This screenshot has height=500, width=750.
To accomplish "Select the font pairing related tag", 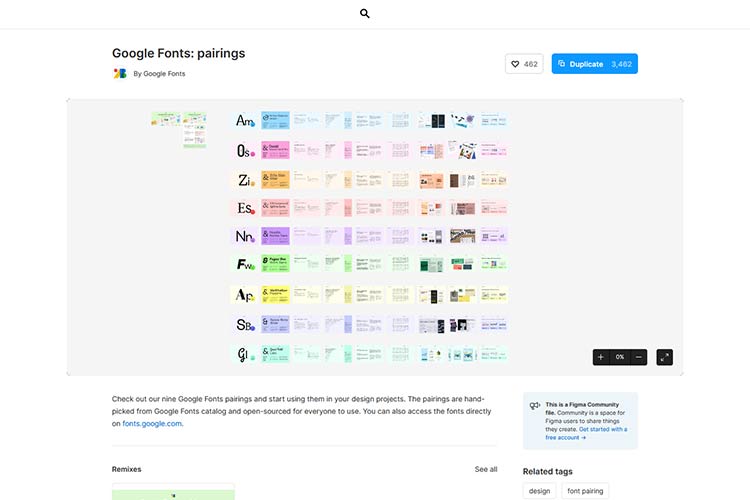I will click(x=583, y=491).
